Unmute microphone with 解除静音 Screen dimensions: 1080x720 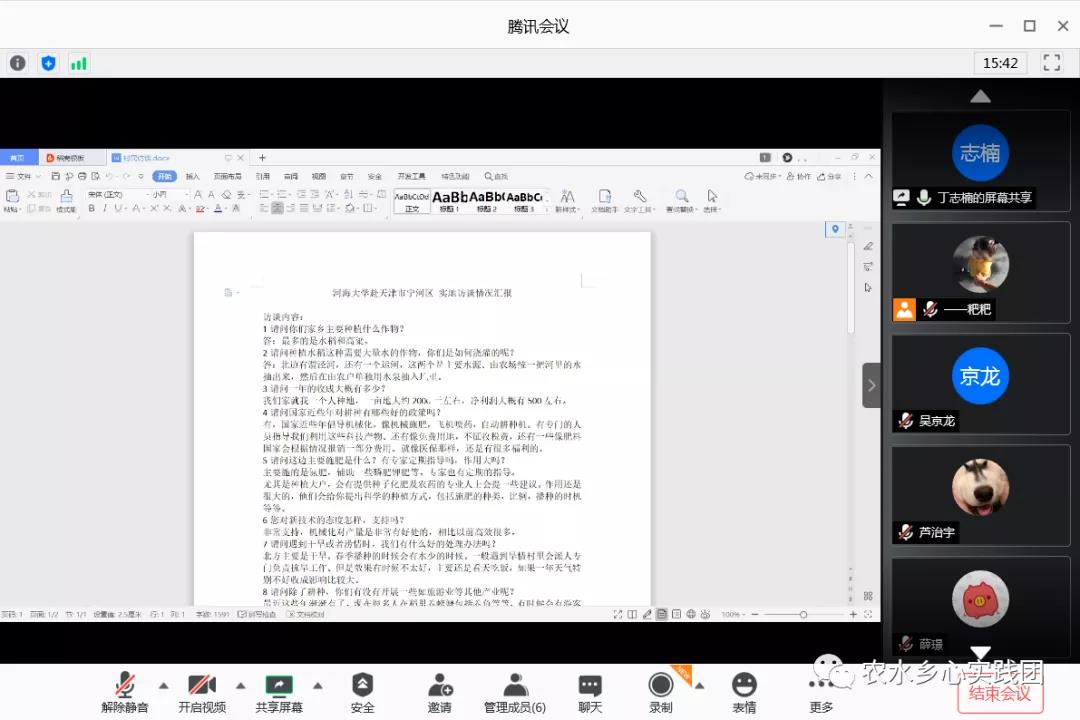coord(125,692)
